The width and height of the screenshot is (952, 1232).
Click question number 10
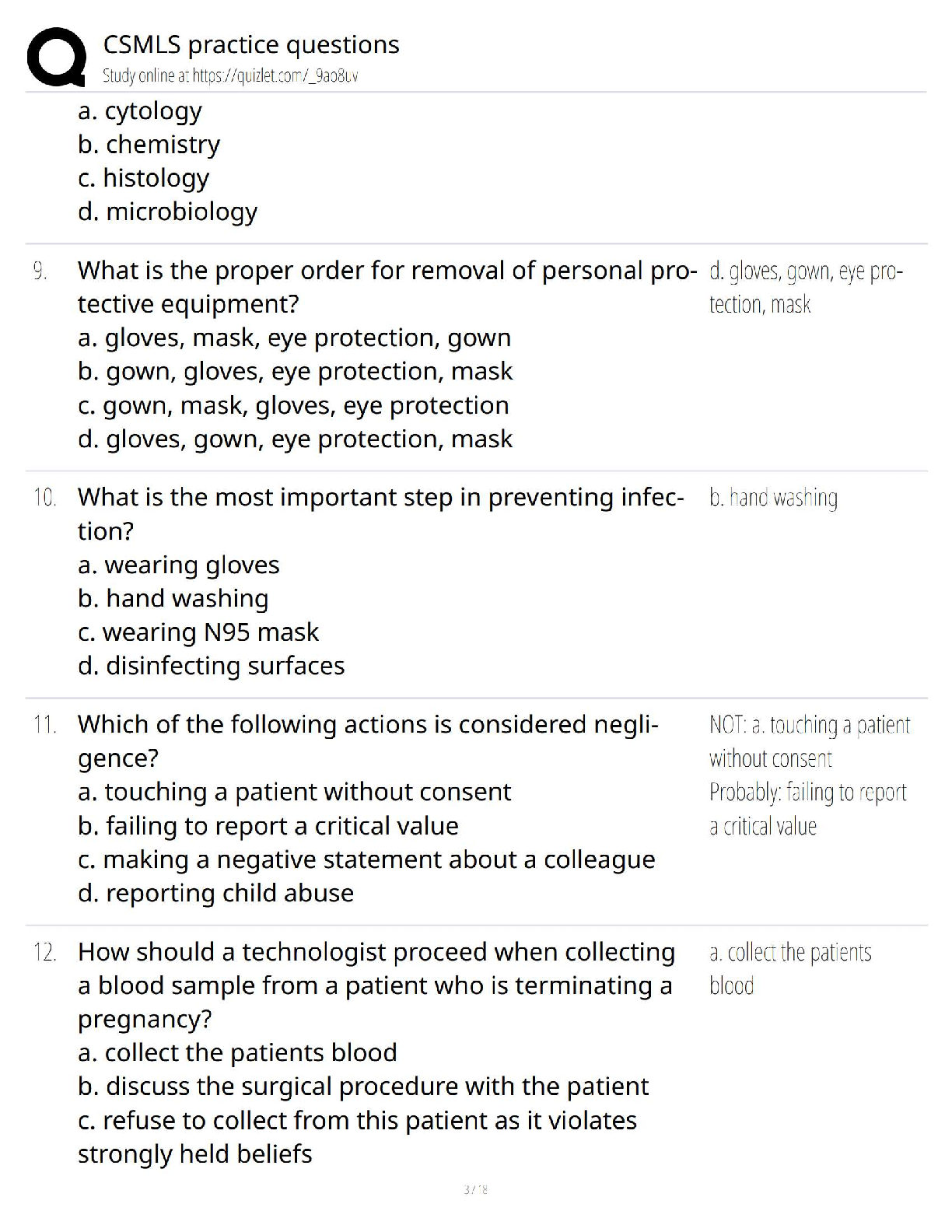point(44,498)
